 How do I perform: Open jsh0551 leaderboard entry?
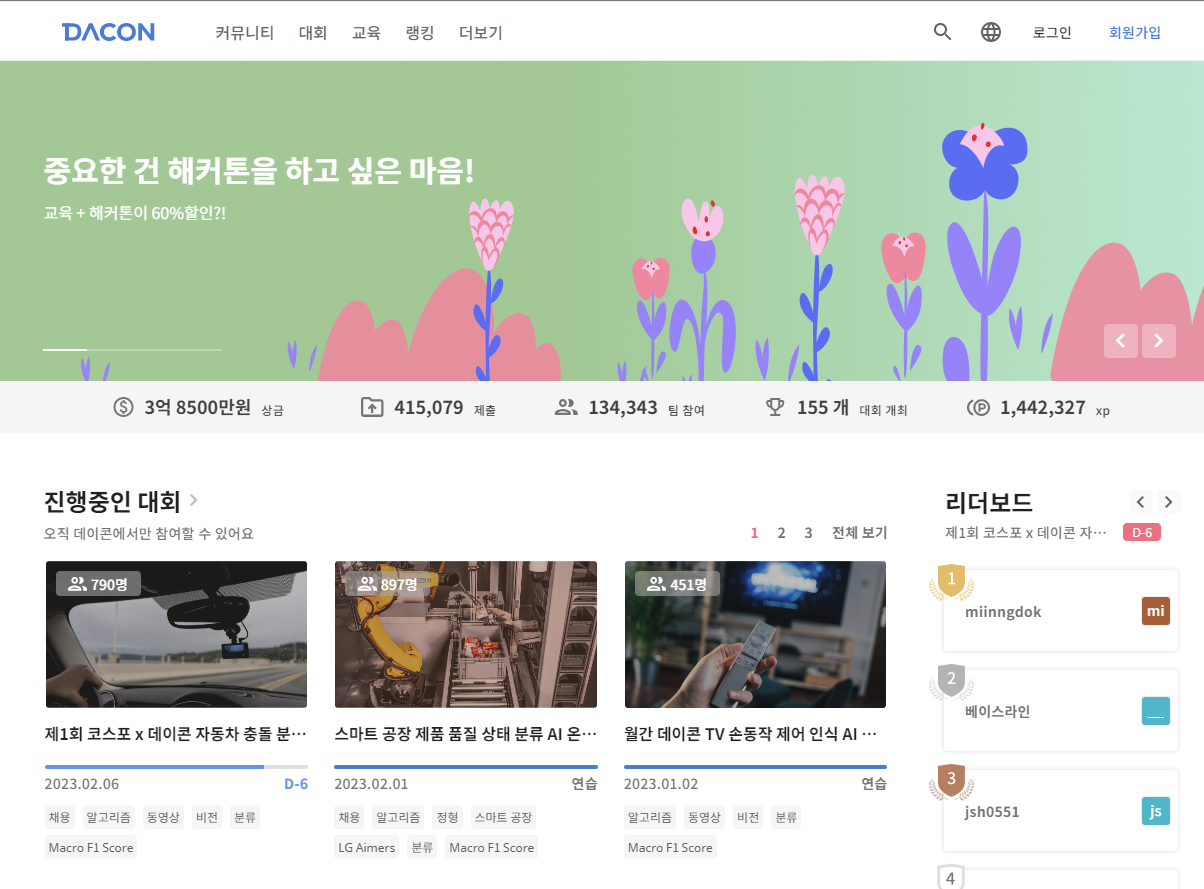pos(1061,811)
